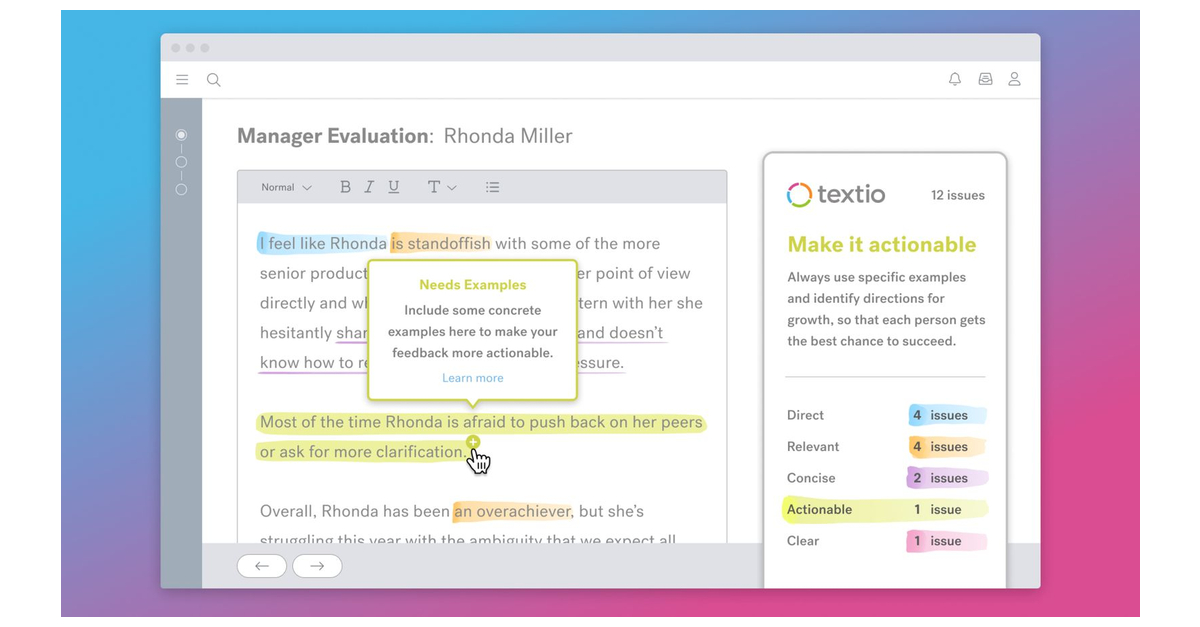Open the inbox tray icon
Viewport: 1200px width, 627px height.
985,80
